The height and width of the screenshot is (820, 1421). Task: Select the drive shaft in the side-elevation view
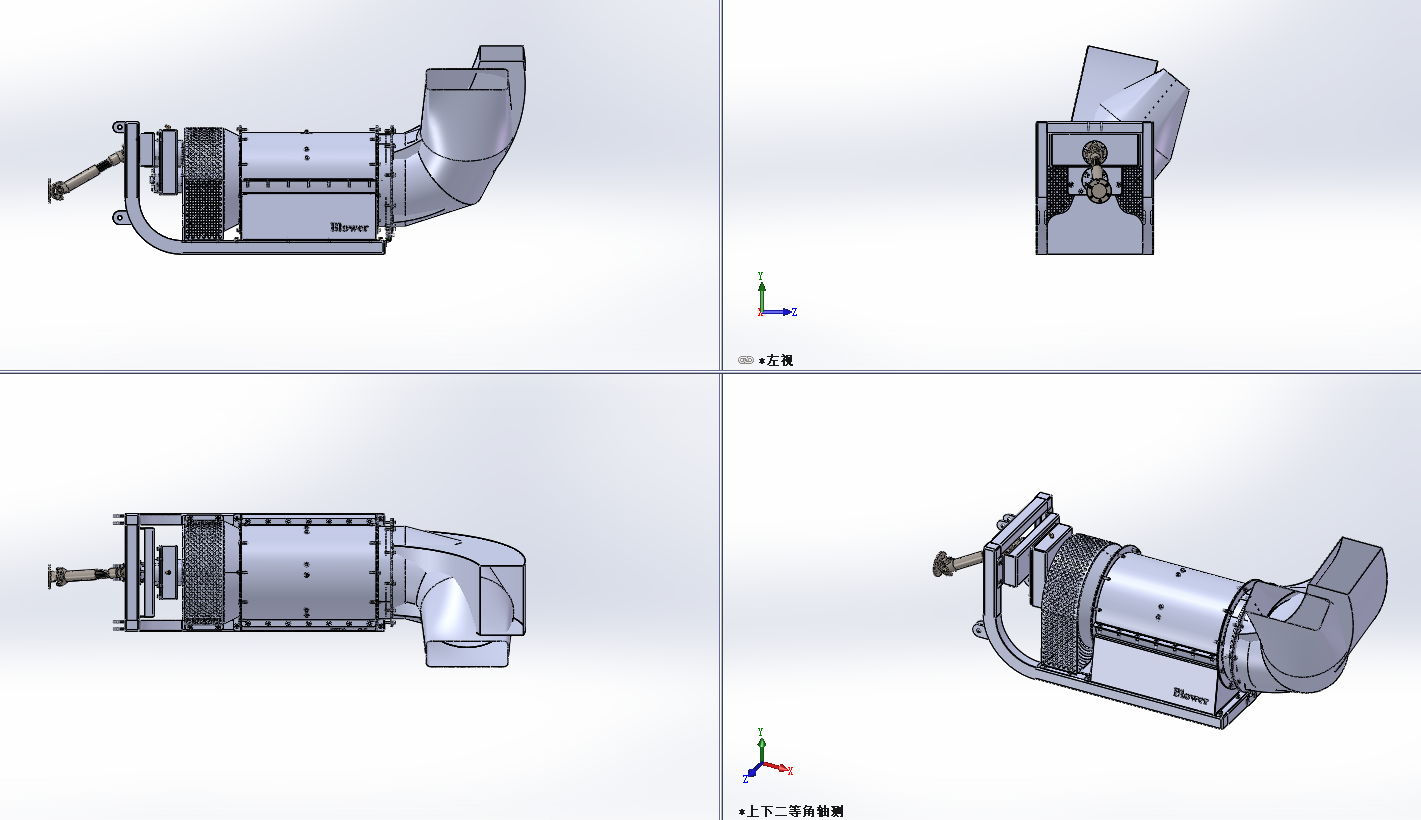coord(84,177)
